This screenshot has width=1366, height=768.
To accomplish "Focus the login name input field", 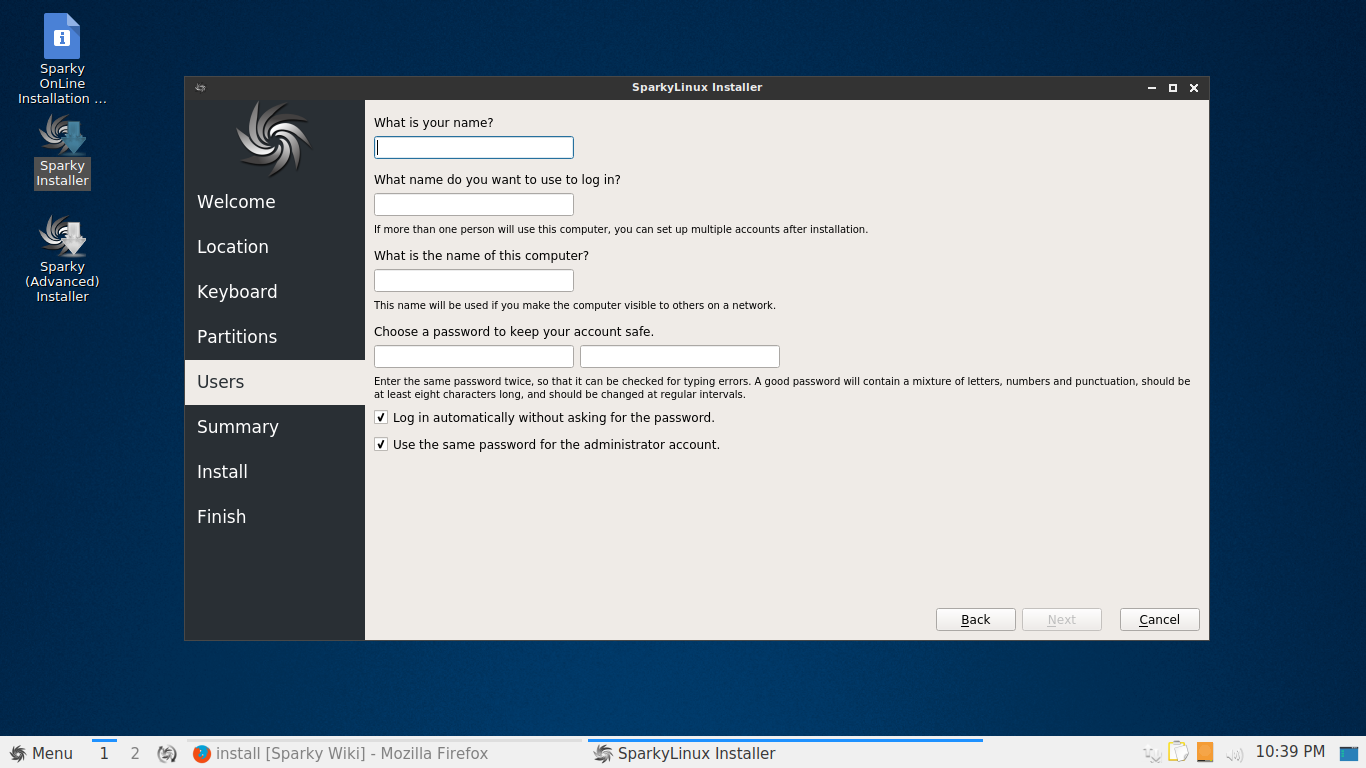I will coord(474,205).
